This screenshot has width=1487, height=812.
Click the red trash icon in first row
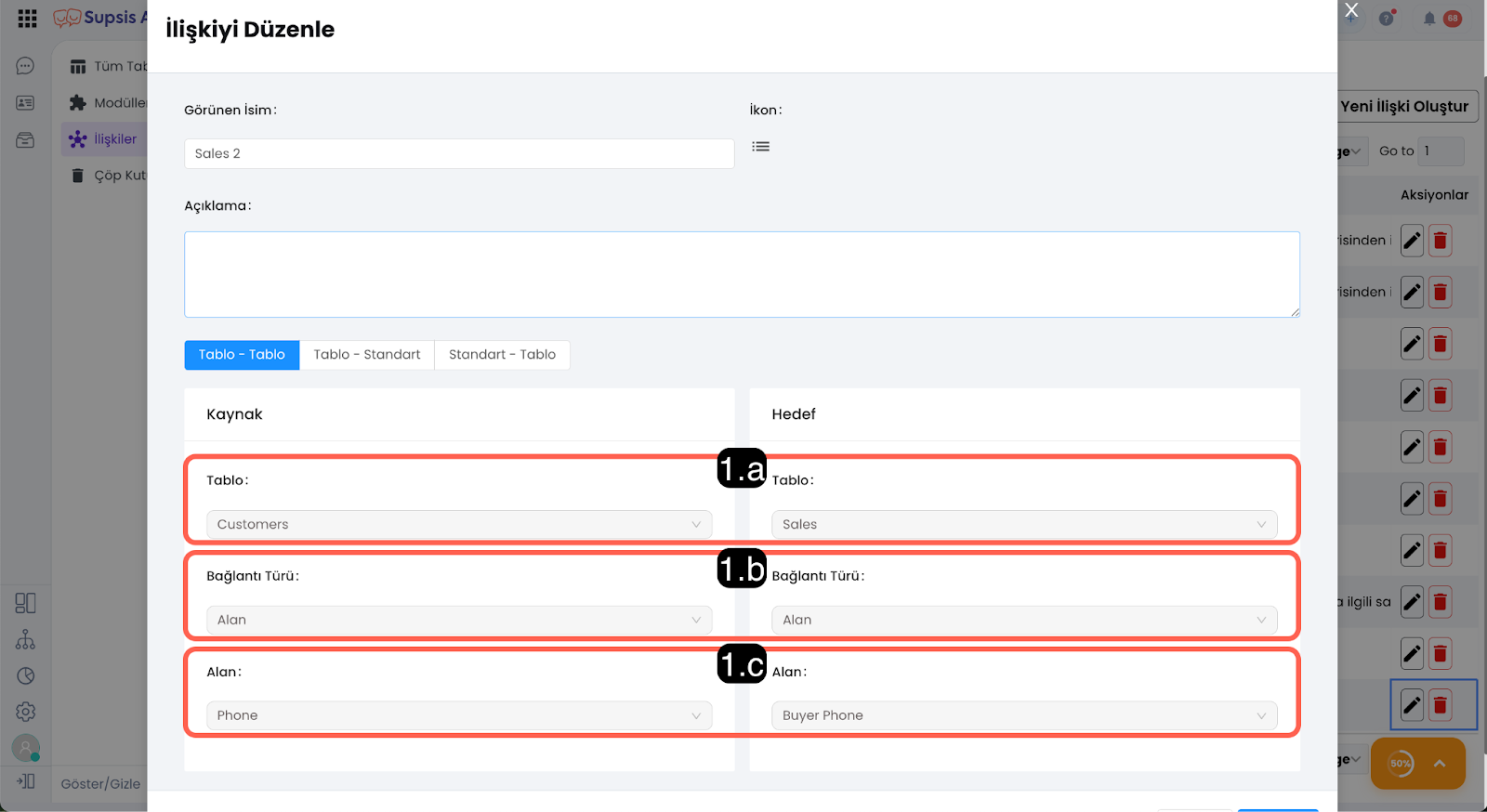point(1440,242)
